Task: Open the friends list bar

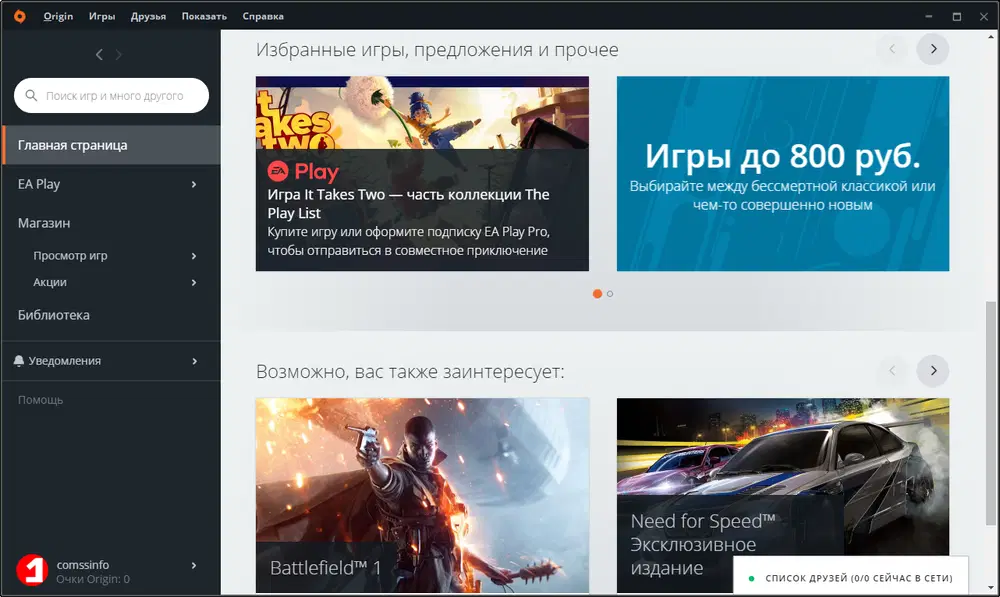Action: [851, 577]
